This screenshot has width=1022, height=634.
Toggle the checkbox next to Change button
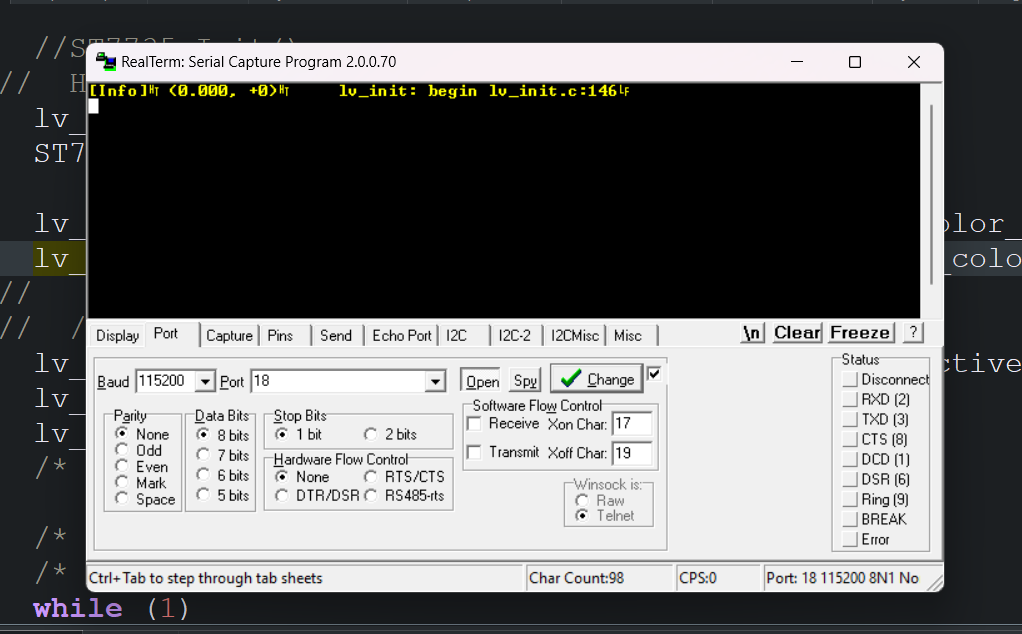(654, 374)
